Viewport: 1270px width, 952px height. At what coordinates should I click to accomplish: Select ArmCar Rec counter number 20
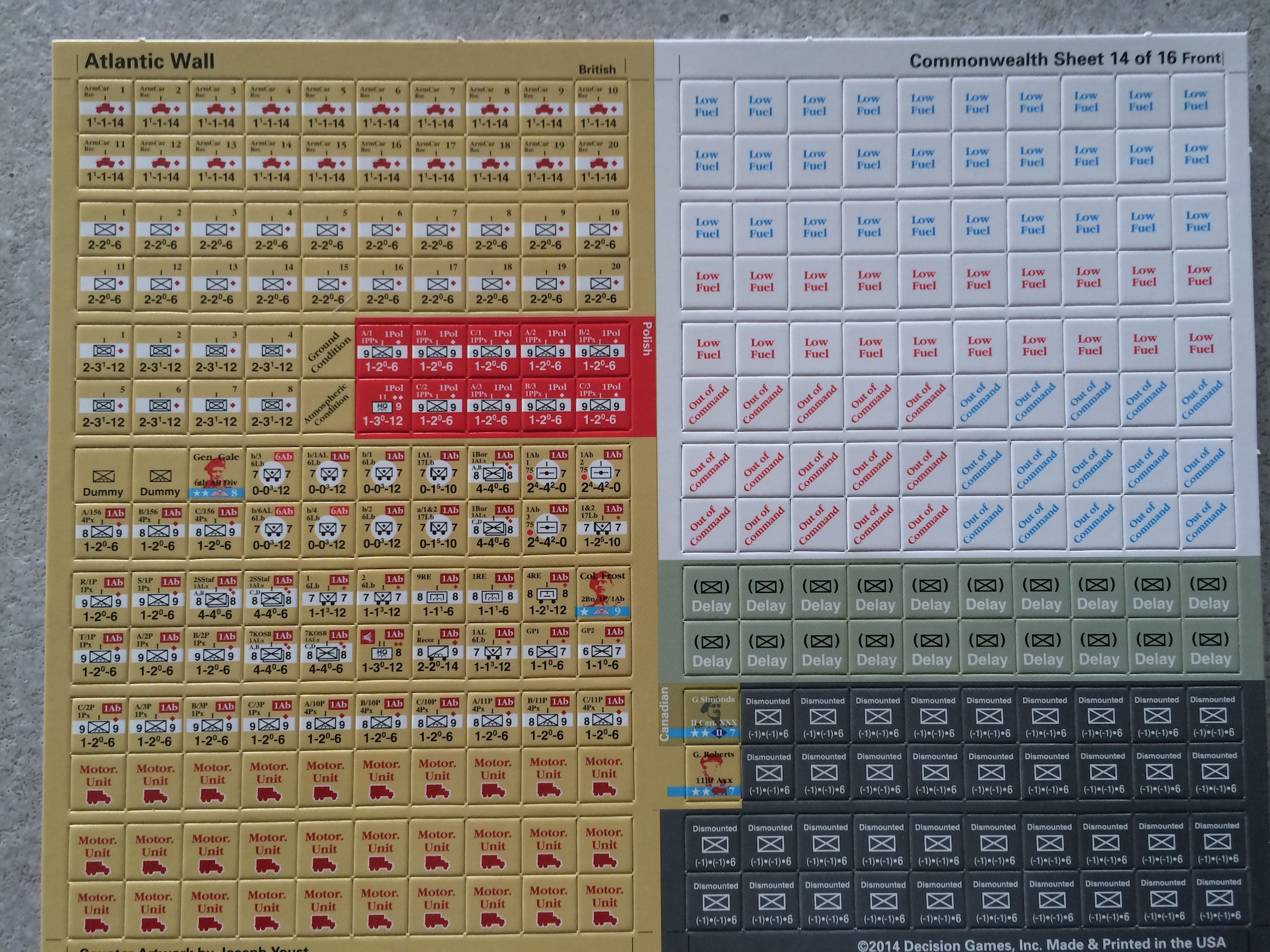600,162
